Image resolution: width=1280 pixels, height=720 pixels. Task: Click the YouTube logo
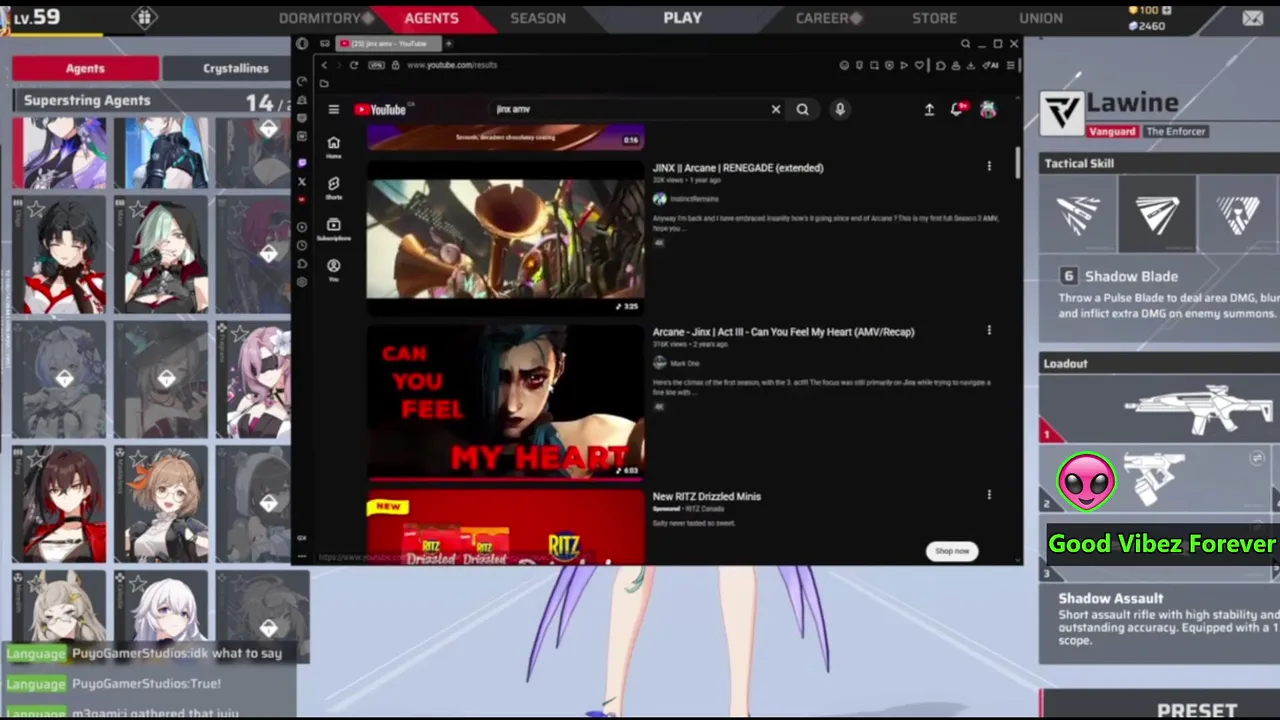pyautogui.click(x=380, y=110)
